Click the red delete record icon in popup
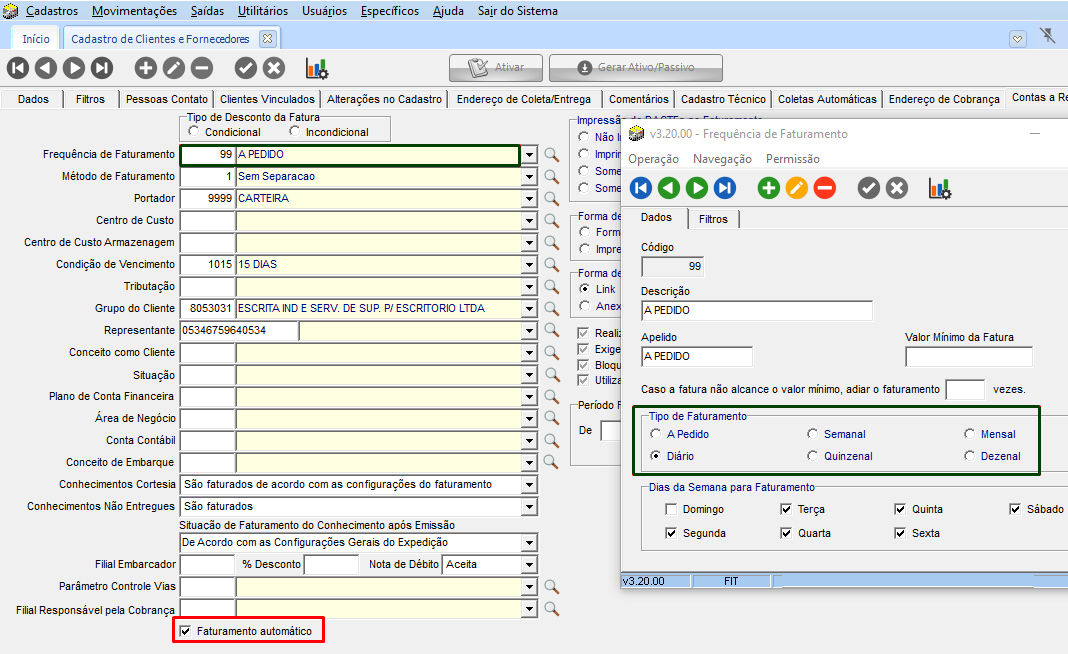Screen dimensions: 1068x654 825,188
